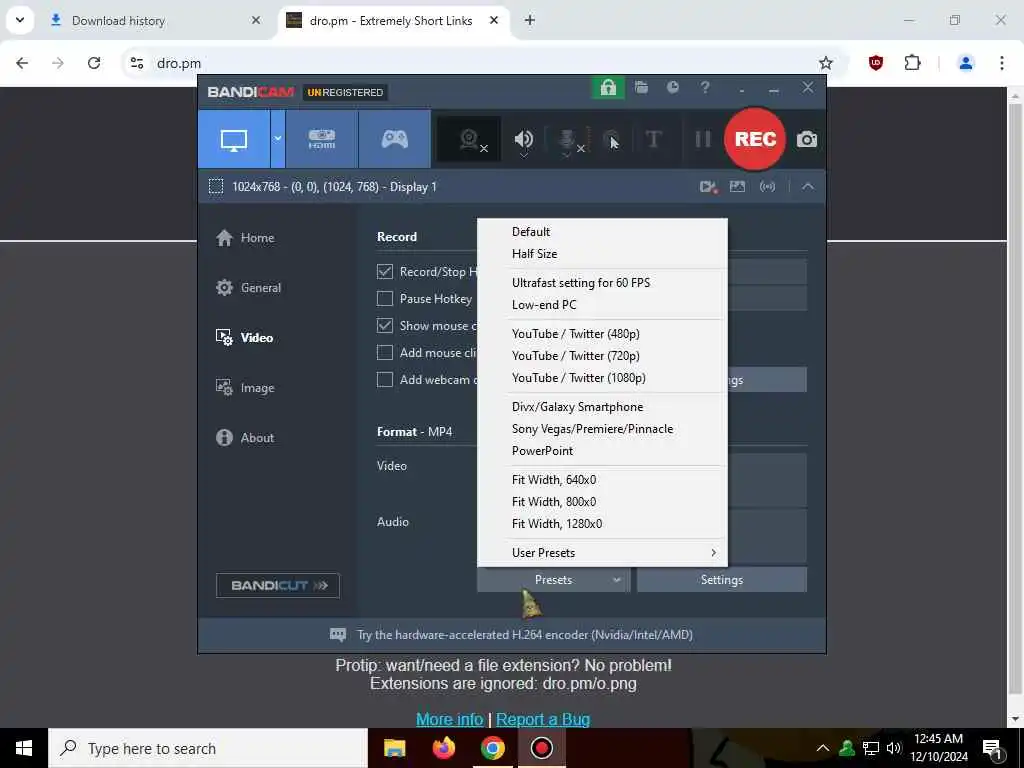Choose the Half Size preset

602,254
